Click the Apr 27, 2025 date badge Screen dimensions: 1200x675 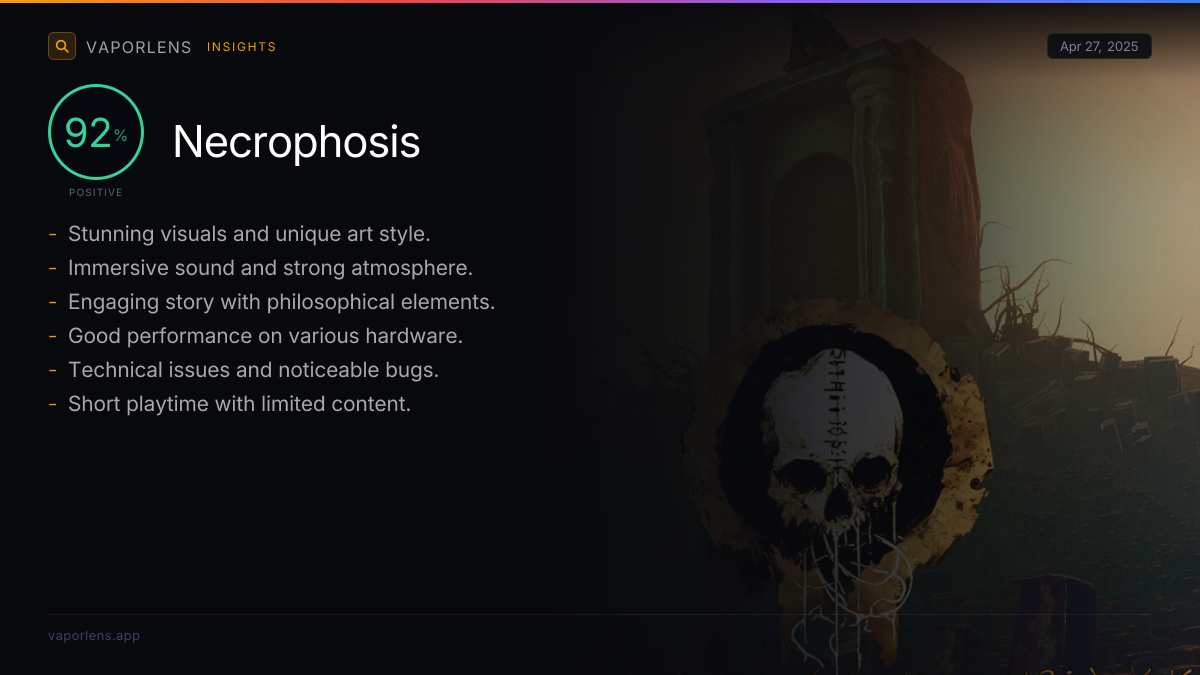click(x=1099, y=47)
